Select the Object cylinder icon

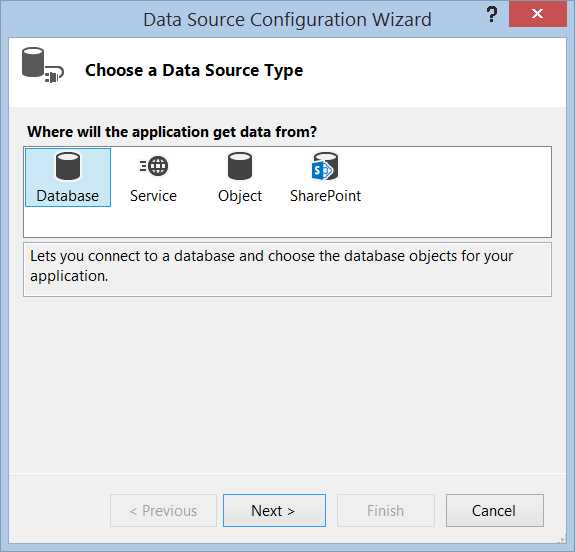click(x=240, y=166)
